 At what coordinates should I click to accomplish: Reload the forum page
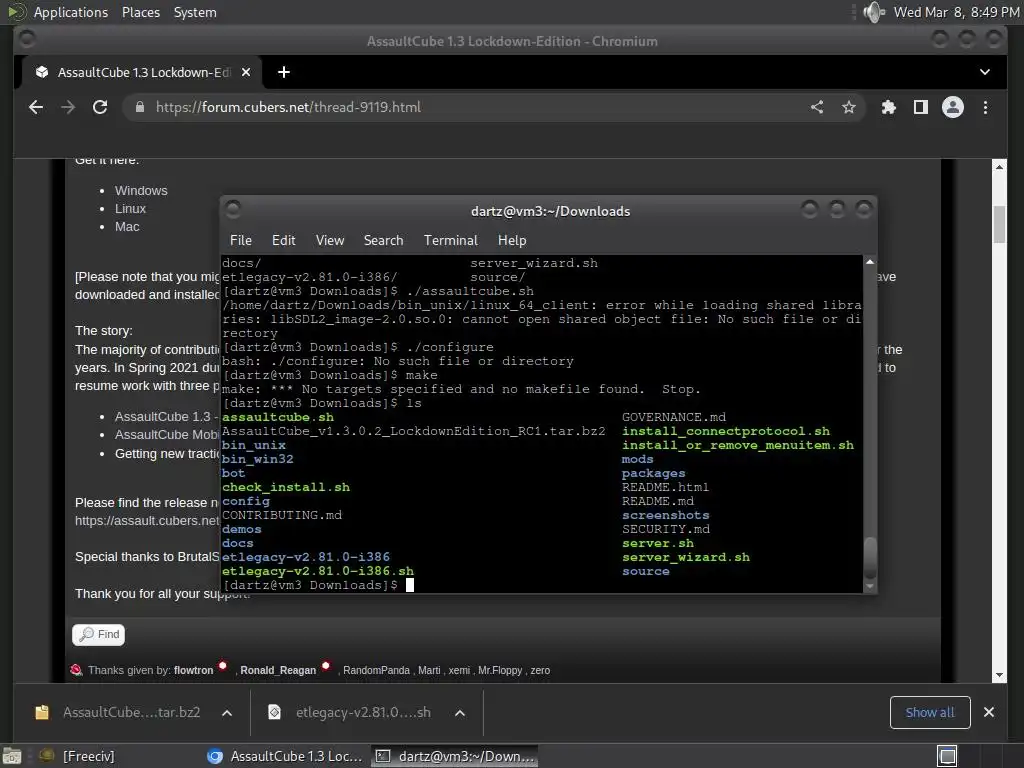click(100, 107)
